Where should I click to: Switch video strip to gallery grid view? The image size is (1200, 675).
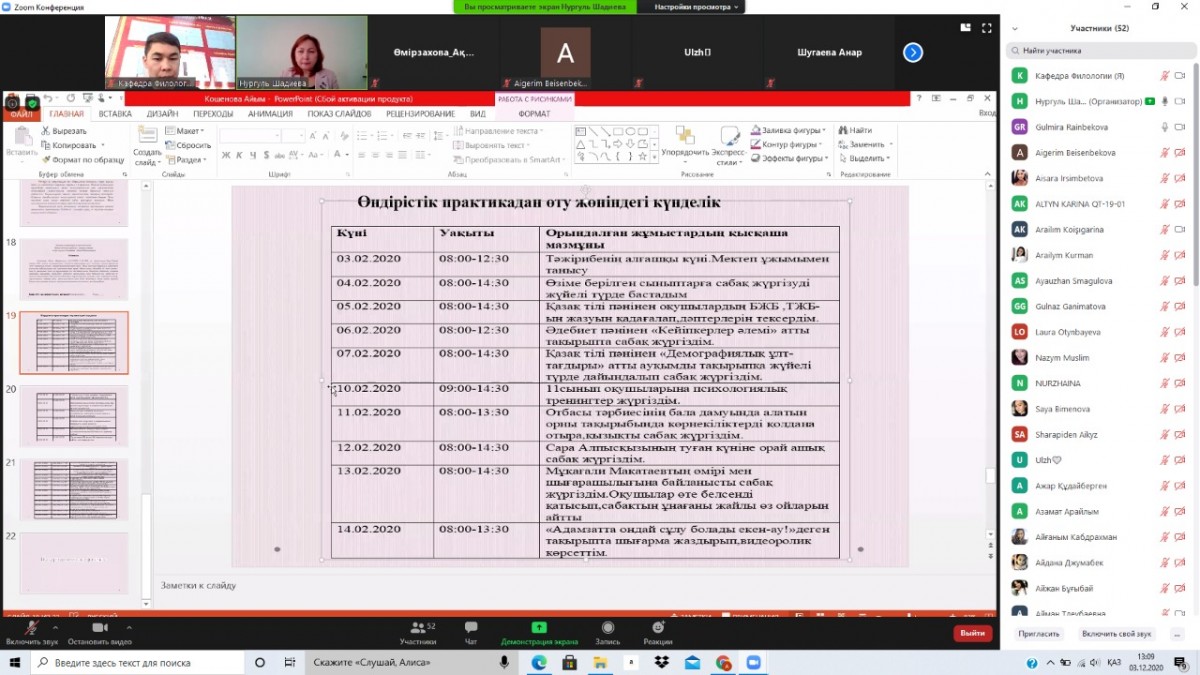pyautogui.click(x=966, y=28)
